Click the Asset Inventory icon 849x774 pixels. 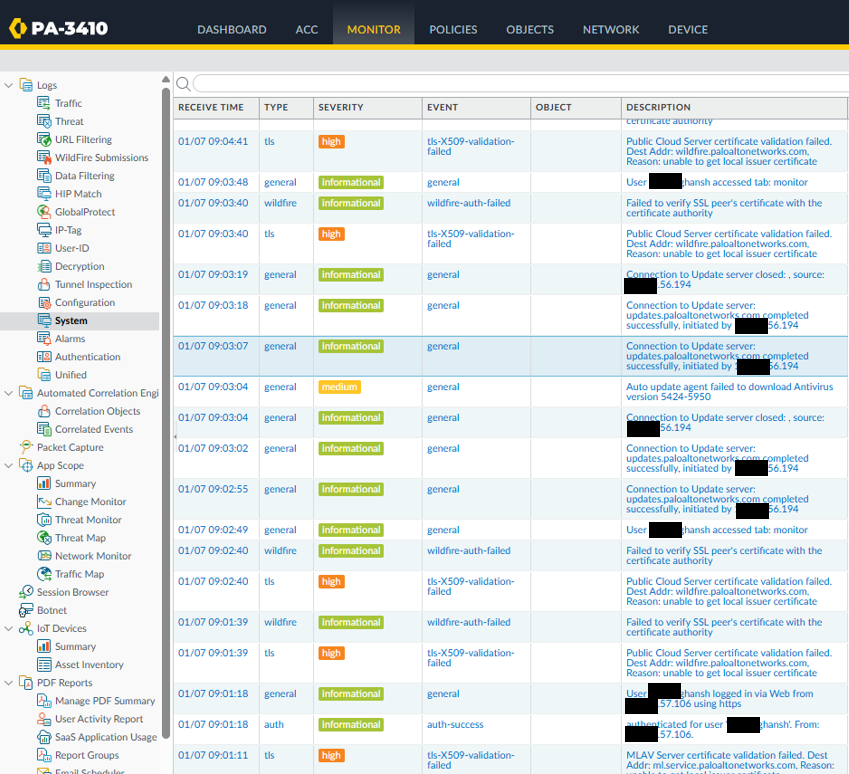(45, 665)
